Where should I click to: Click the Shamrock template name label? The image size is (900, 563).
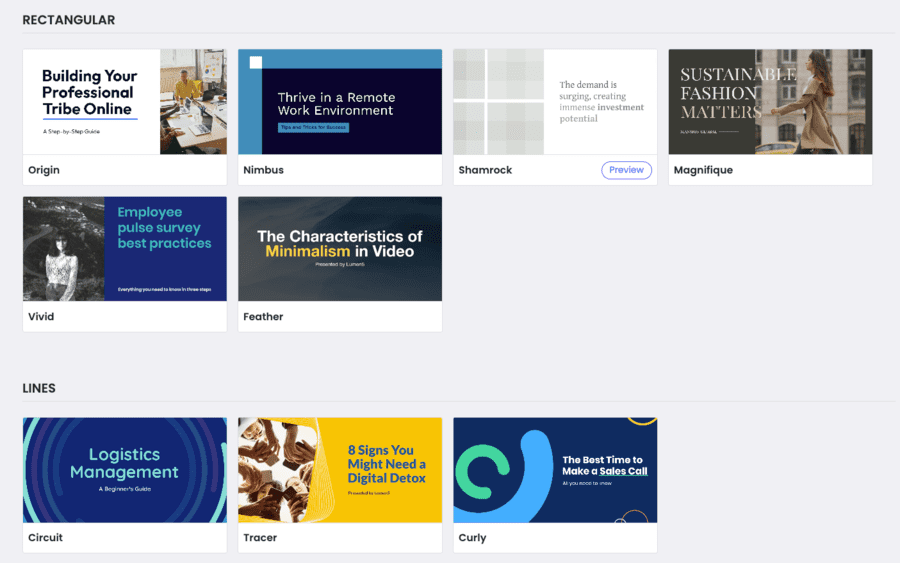(x=485, y=170)
